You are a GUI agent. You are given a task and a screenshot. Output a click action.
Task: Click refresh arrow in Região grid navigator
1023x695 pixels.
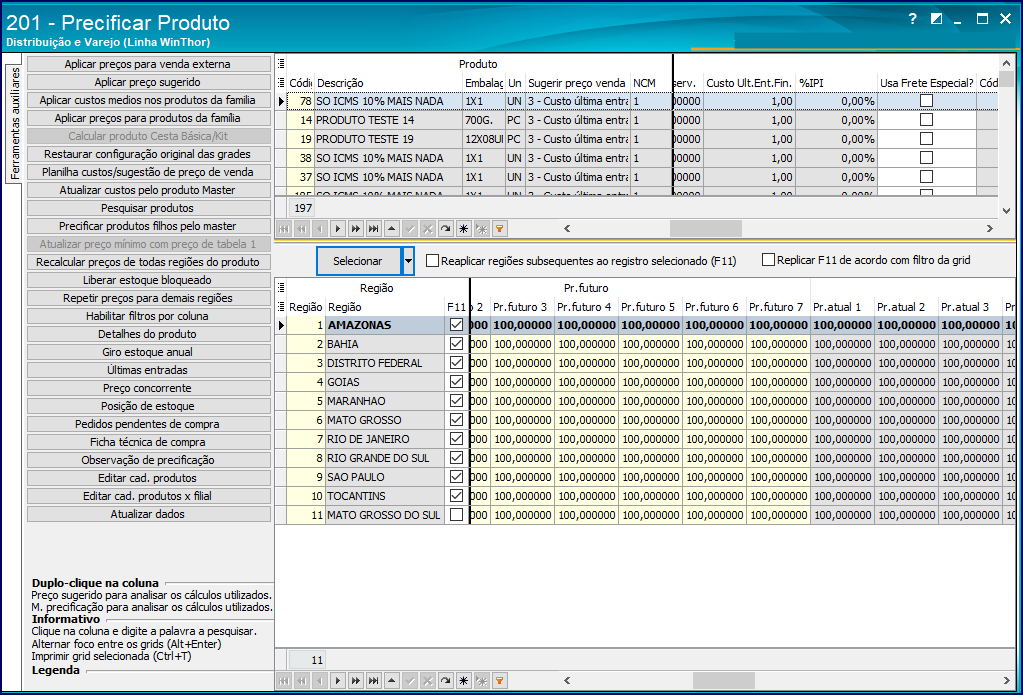pos(446,681)
